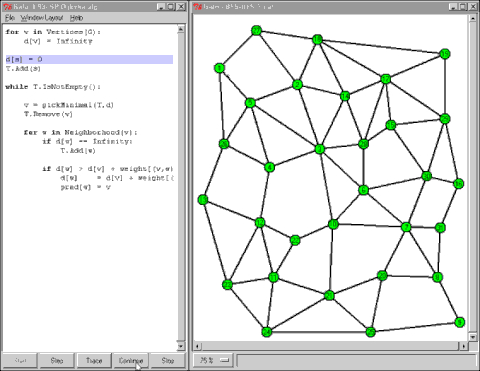Screen dimensions: 480x371
Task: Select graph vertex 27
Action: click(x=256, y=31)
